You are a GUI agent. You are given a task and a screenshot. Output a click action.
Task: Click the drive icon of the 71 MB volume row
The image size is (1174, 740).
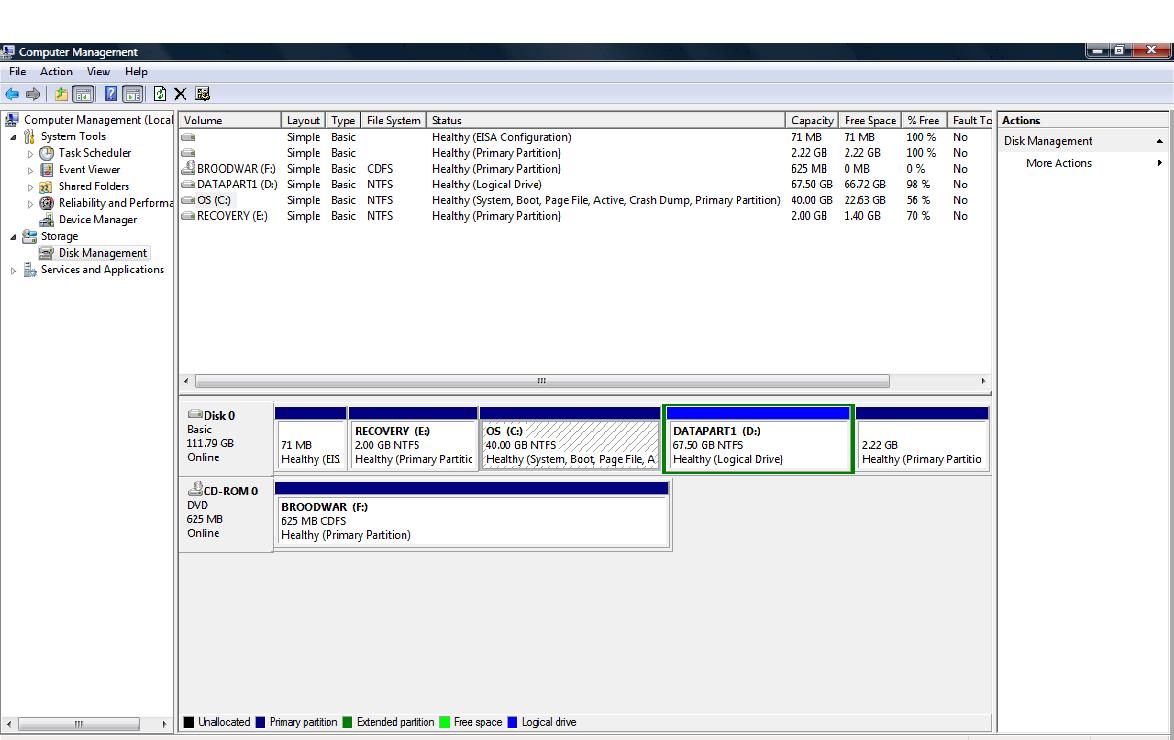point(188,137)
